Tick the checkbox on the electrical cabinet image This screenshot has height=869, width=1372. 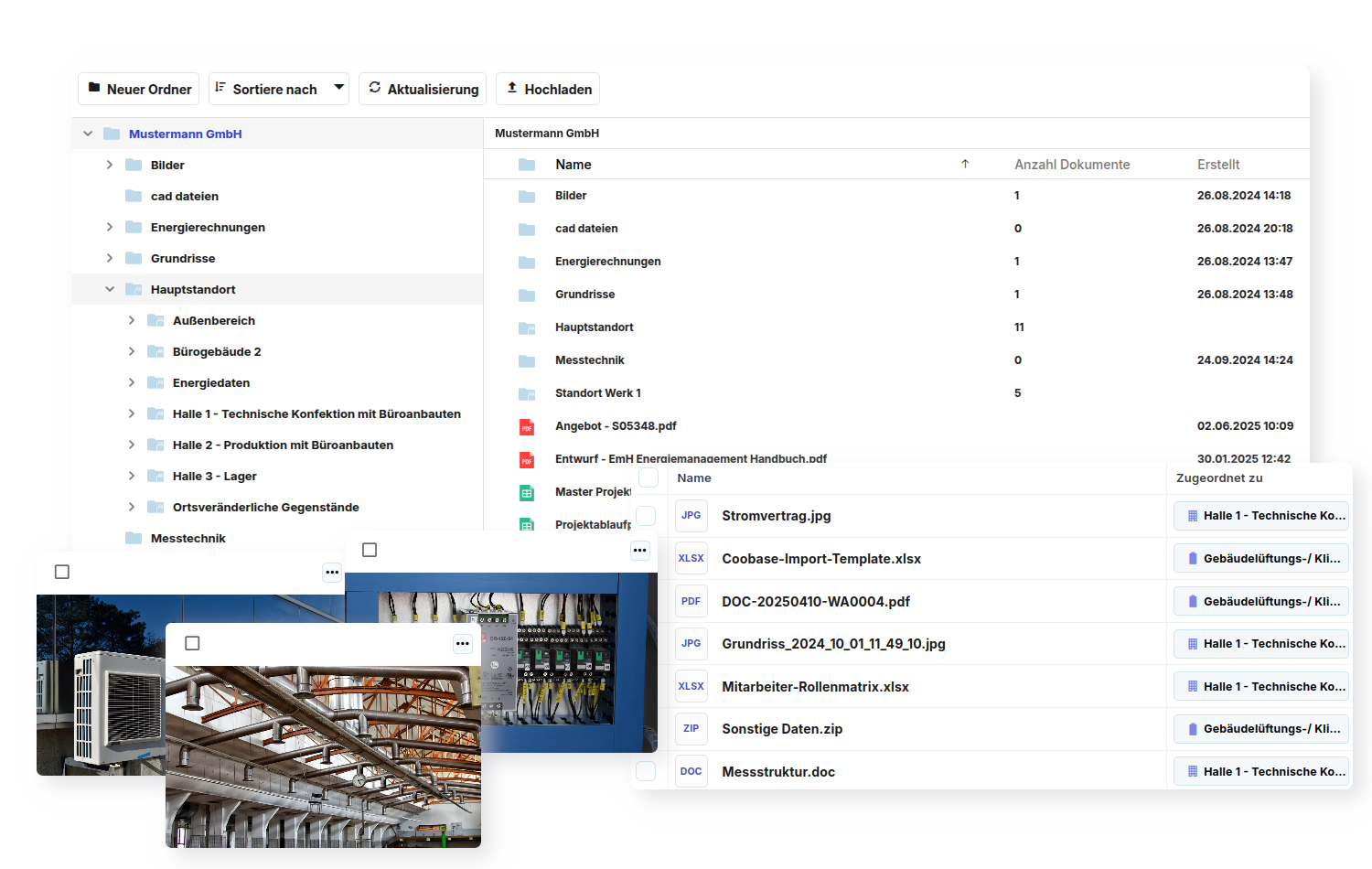(370, 550)
